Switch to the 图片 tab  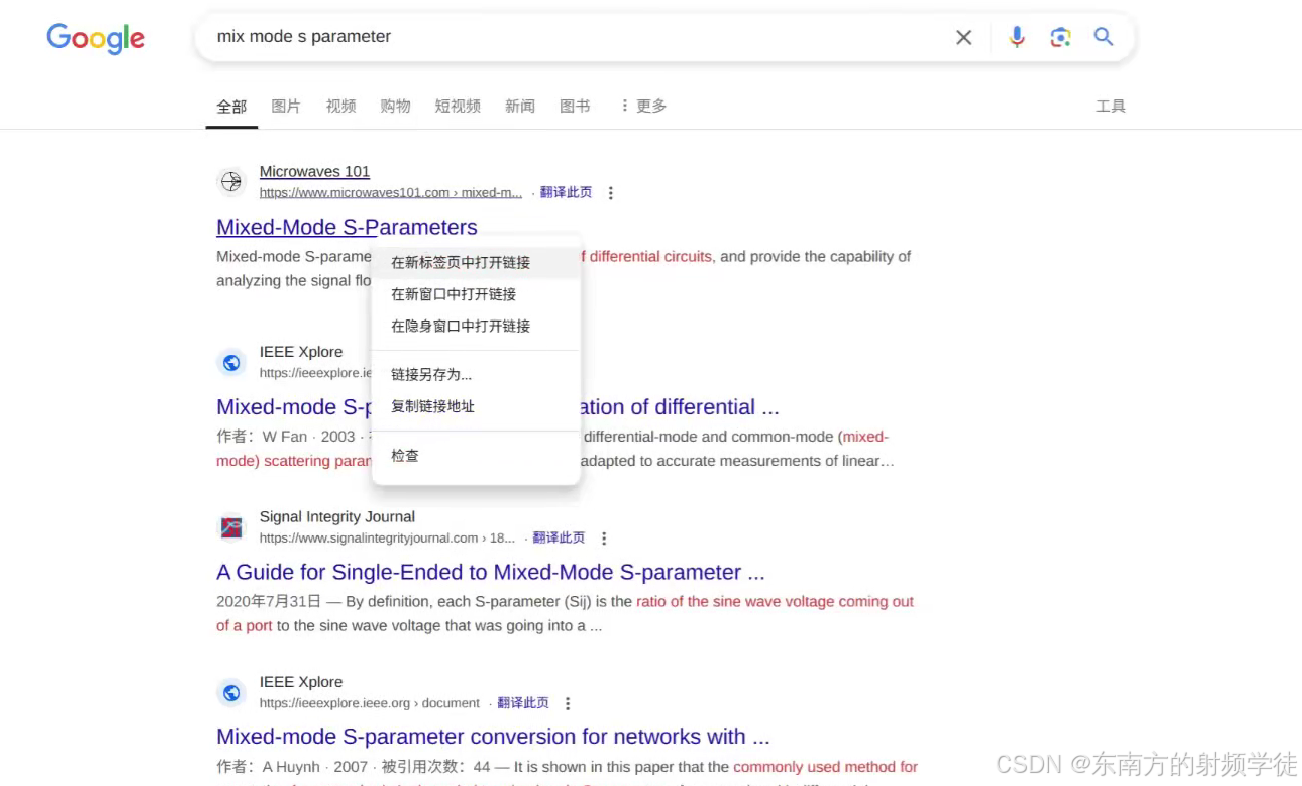click(286, 106)
